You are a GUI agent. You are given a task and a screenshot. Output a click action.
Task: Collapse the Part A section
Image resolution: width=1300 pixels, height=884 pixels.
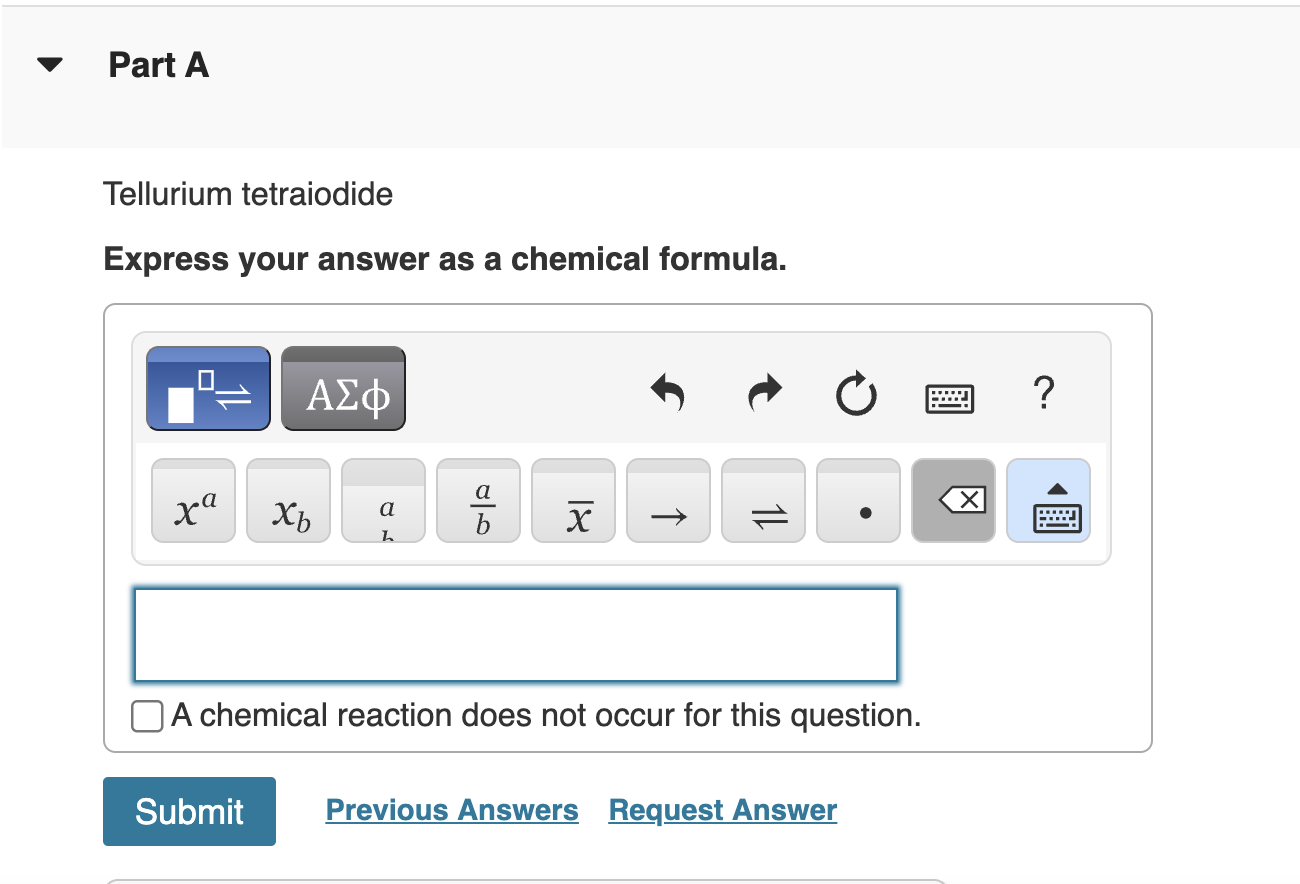49,66
